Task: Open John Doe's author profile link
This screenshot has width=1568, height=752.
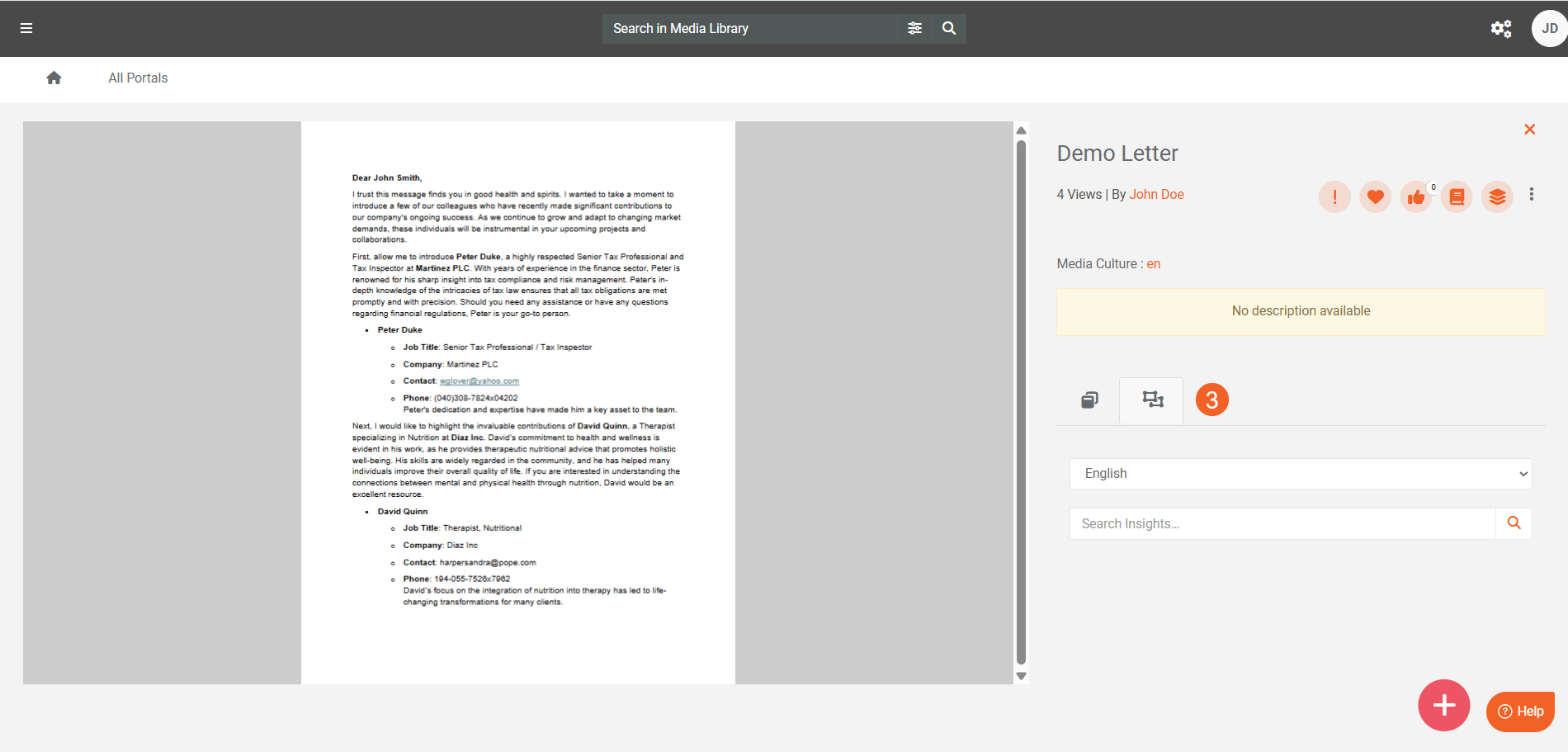Action: [x=1156, y=195]
